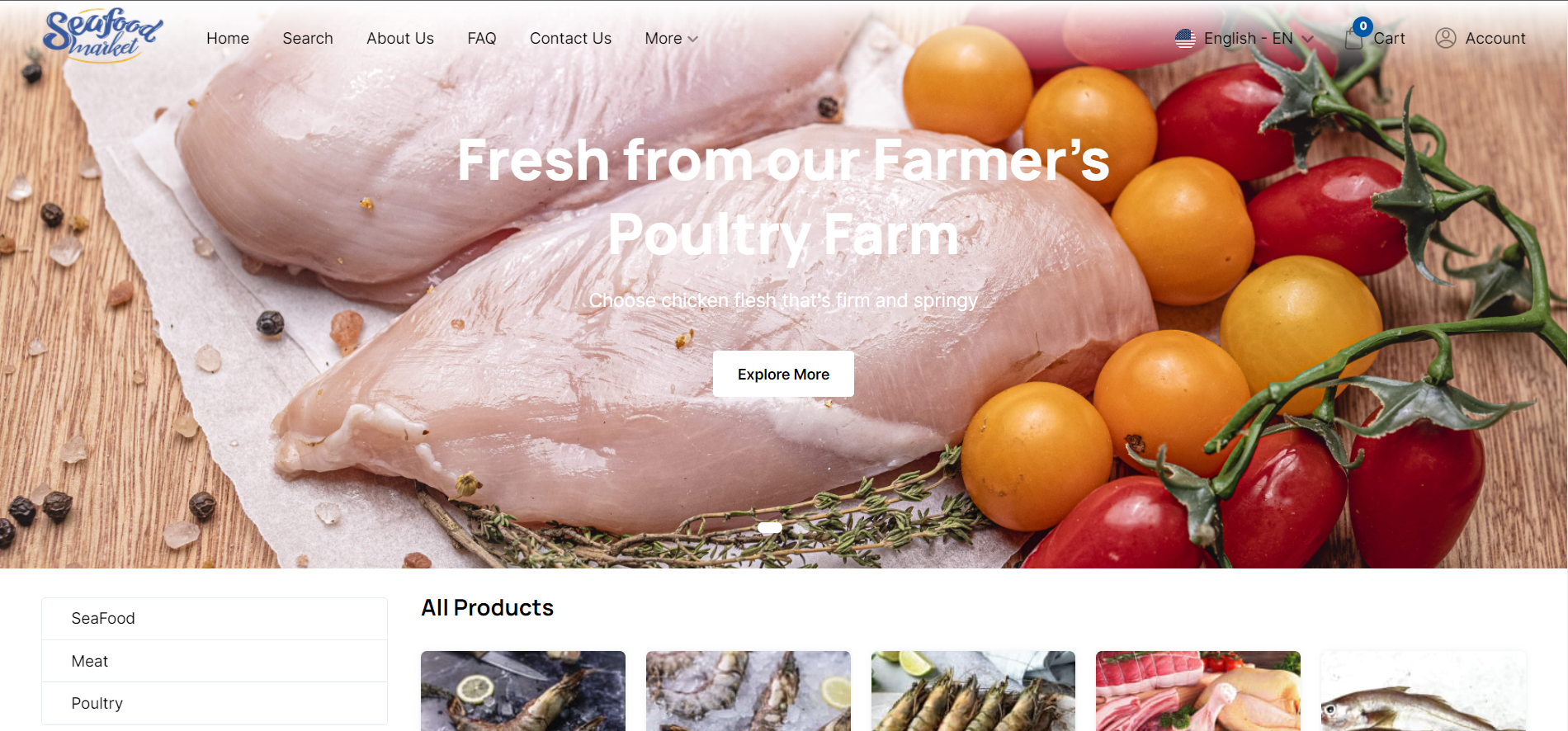Open the raw meat and chicken product thumbnail
The height and width of the screenshot is (731, 1568).
pos(1198,691)
